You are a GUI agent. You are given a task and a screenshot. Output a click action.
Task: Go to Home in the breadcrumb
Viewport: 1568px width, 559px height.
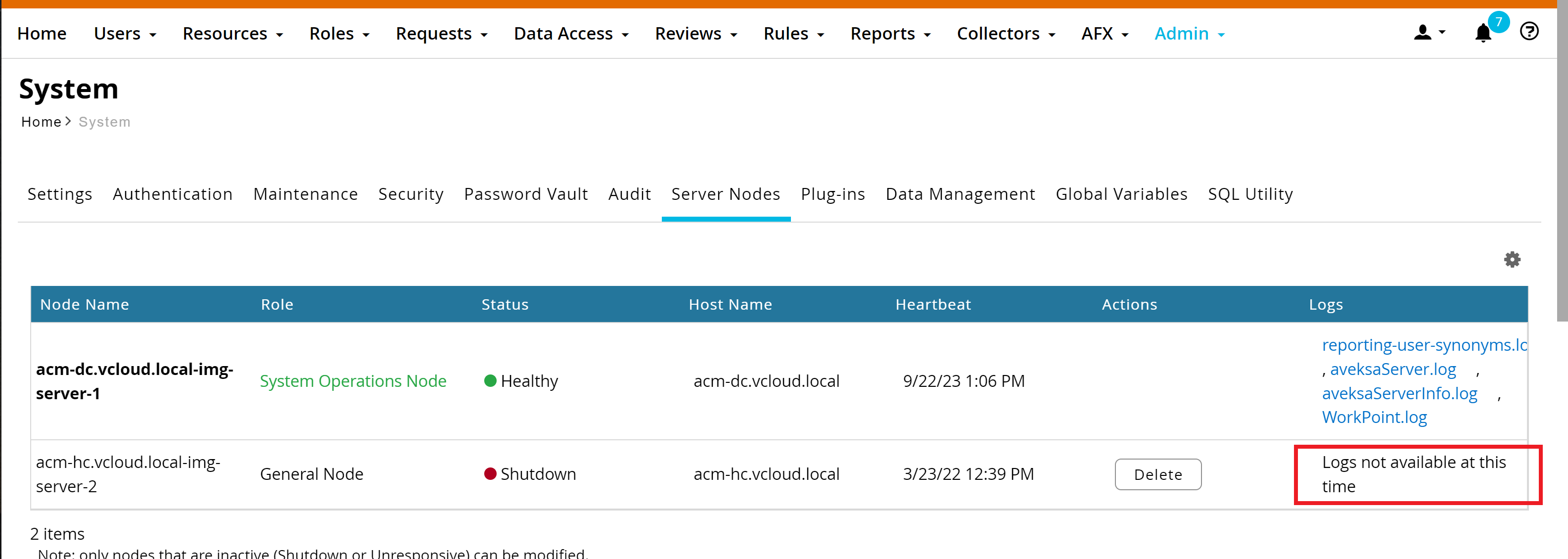tap(41, 122)
